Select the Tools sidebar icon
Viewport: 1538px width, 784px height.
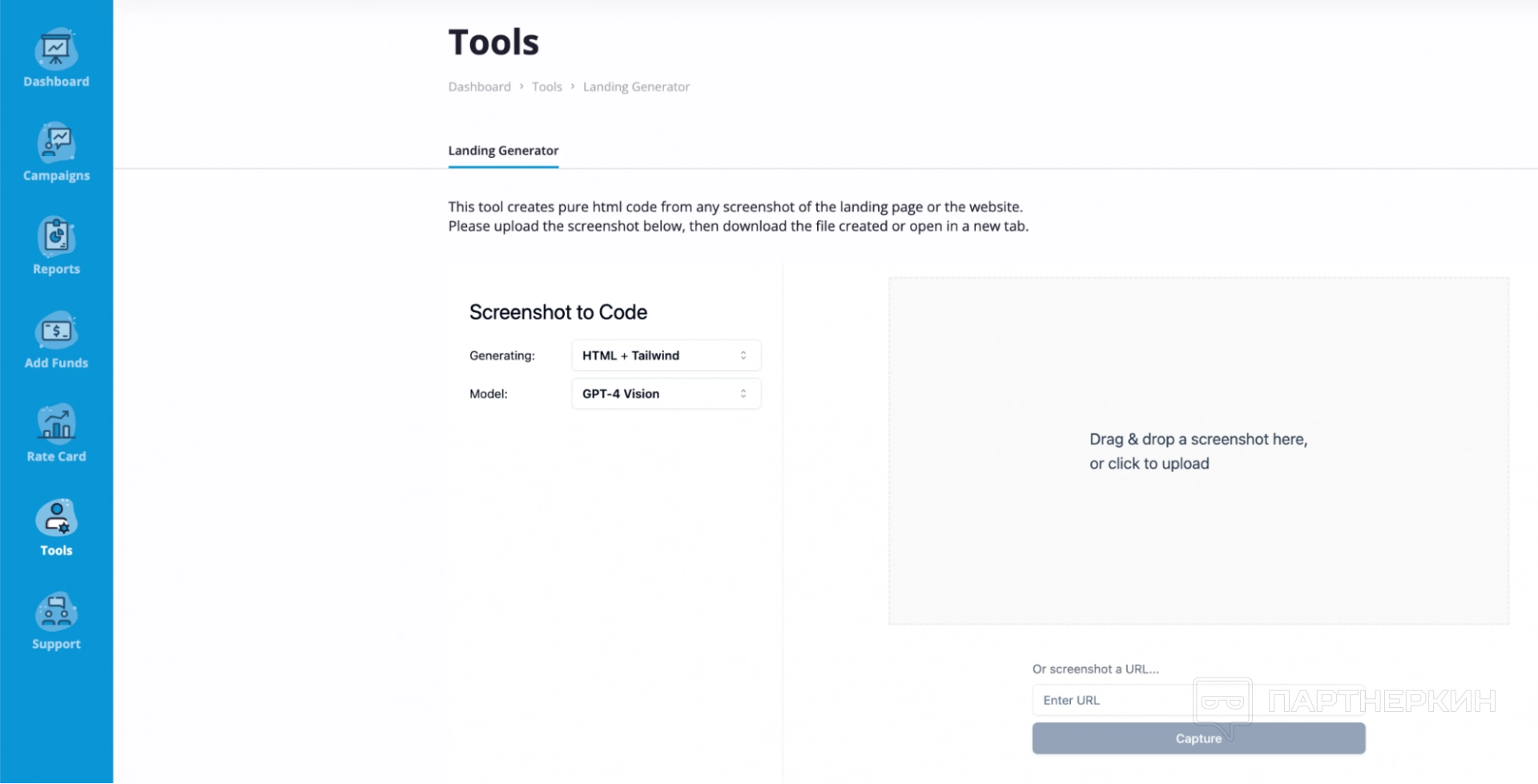pyautogui.click(x=56, y=518)
